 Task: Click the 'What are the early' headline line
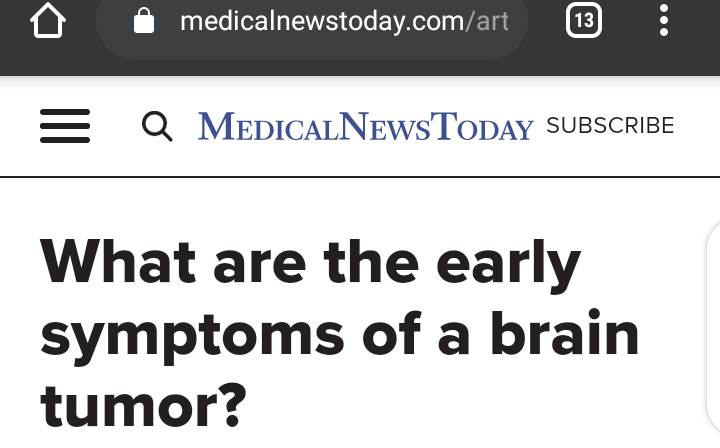click(310, 263)
